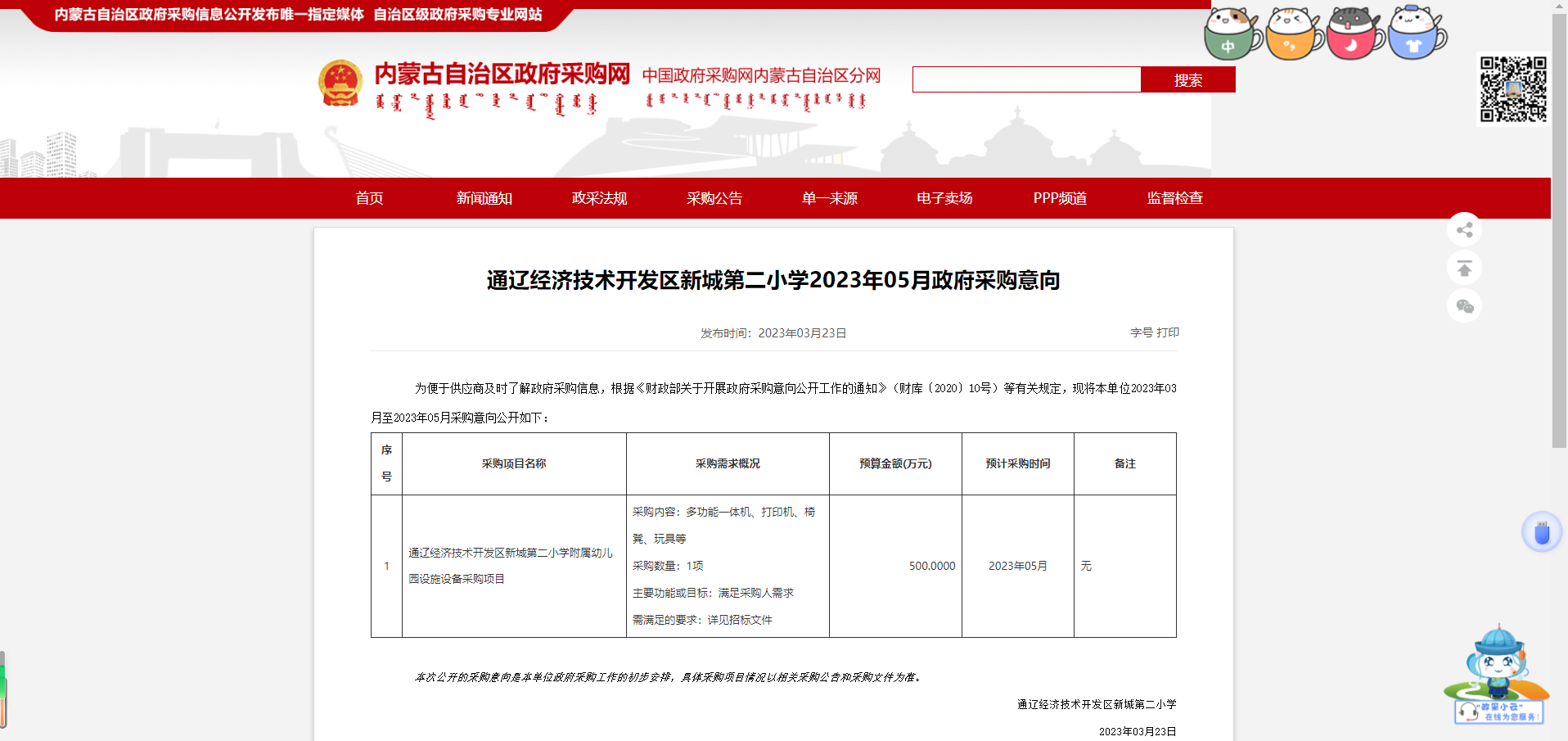The height and width of the screenshot is (741, 1568).
Task: Click the WeChat icon on right sidebar
Action: pyautogui.click(x=1464, y=306)
